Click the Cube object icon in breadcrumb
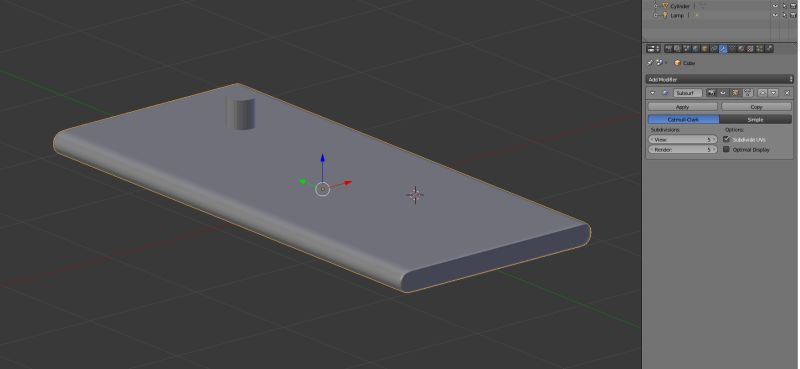This screenshot has width=800, height=369. (678, 62)
